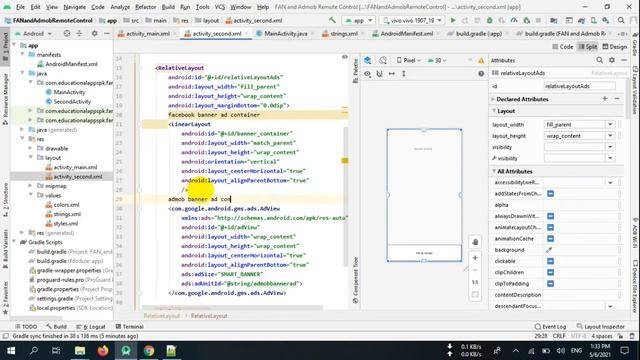Screen dimensions: 640x360
Task: Open the first visibility dropdown in Layout section
Action: 610,147
